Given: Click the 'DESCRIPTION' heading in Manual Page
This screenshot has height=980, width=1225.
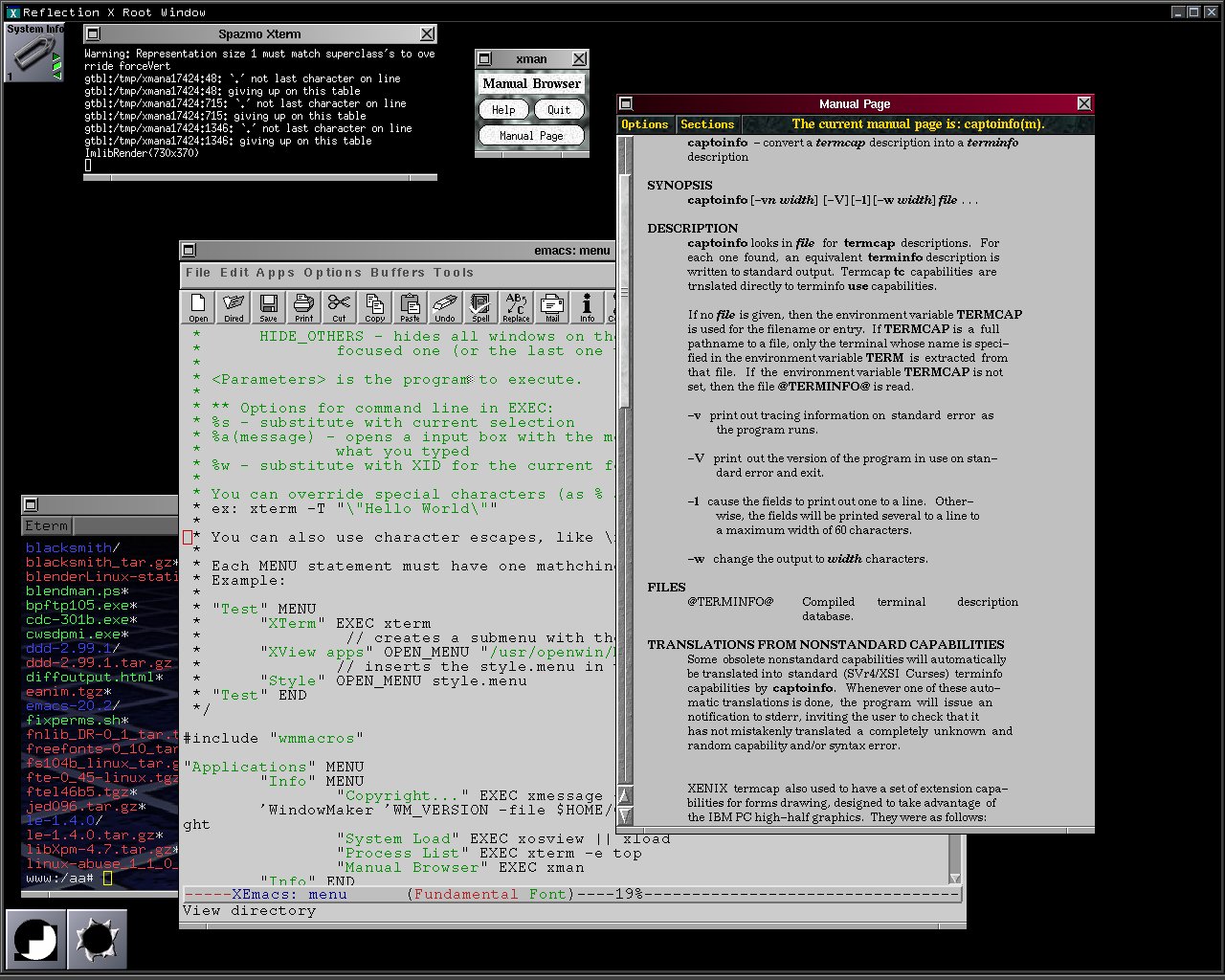Looking at the screenshot, I should click(693, 229).
